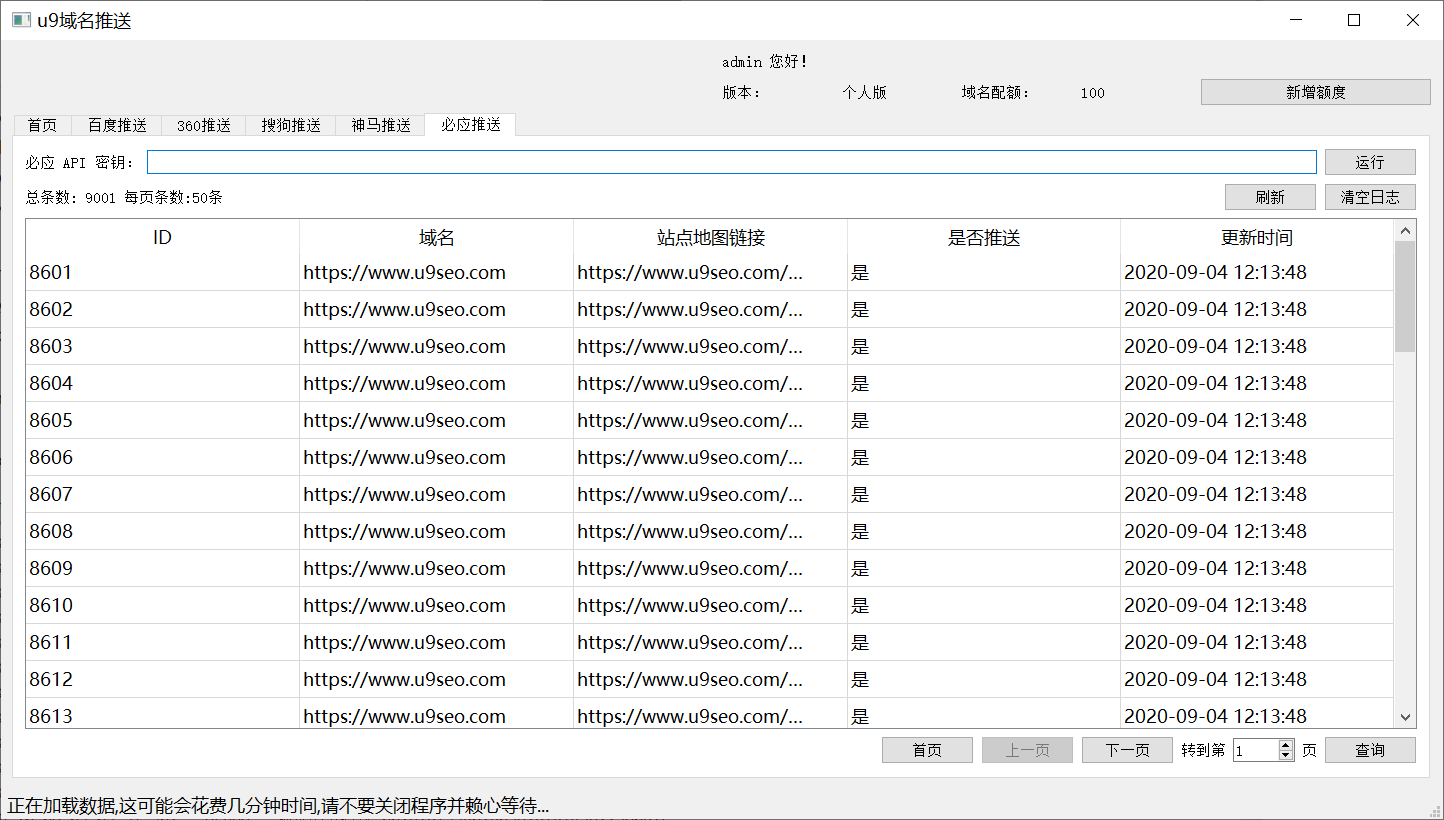1444x820 pixels.
Task: Click the sitemap link cell in row 8605
Action: point(710,420)
